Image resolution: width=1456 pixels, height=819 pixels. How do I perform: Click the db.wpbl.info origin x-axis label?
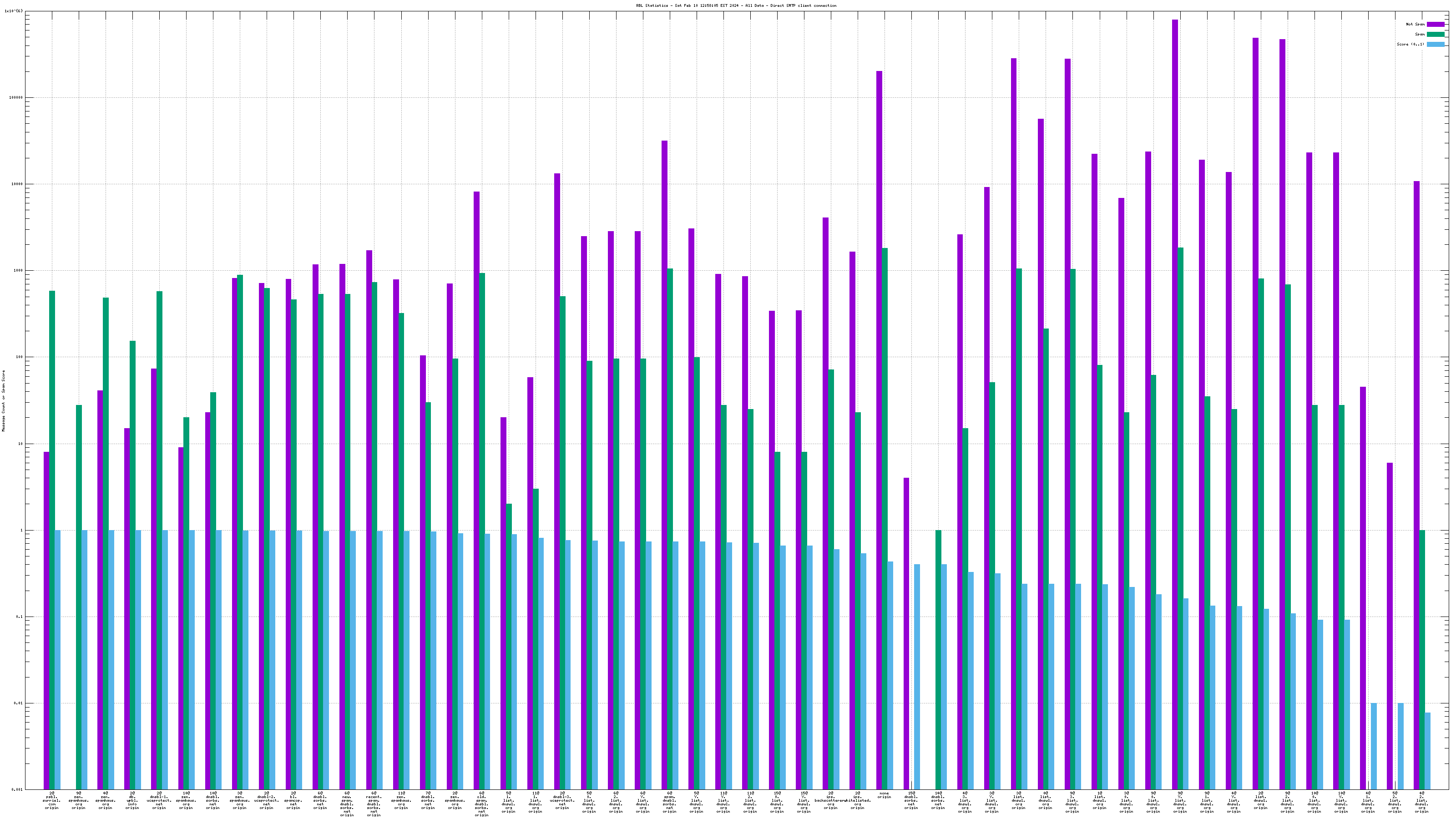pyautogui.click(x=132, y=800)
